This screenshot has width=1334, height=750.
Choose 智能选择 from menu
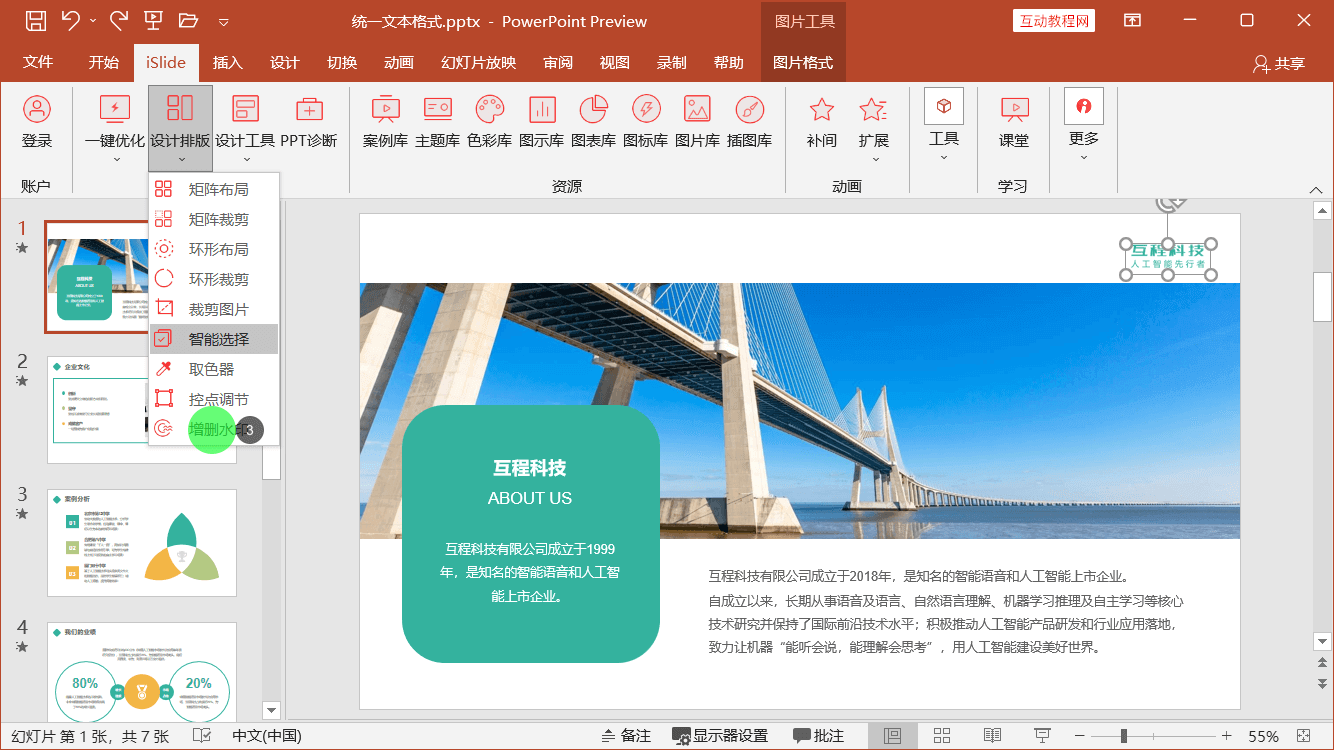click(x=214, y=339)
